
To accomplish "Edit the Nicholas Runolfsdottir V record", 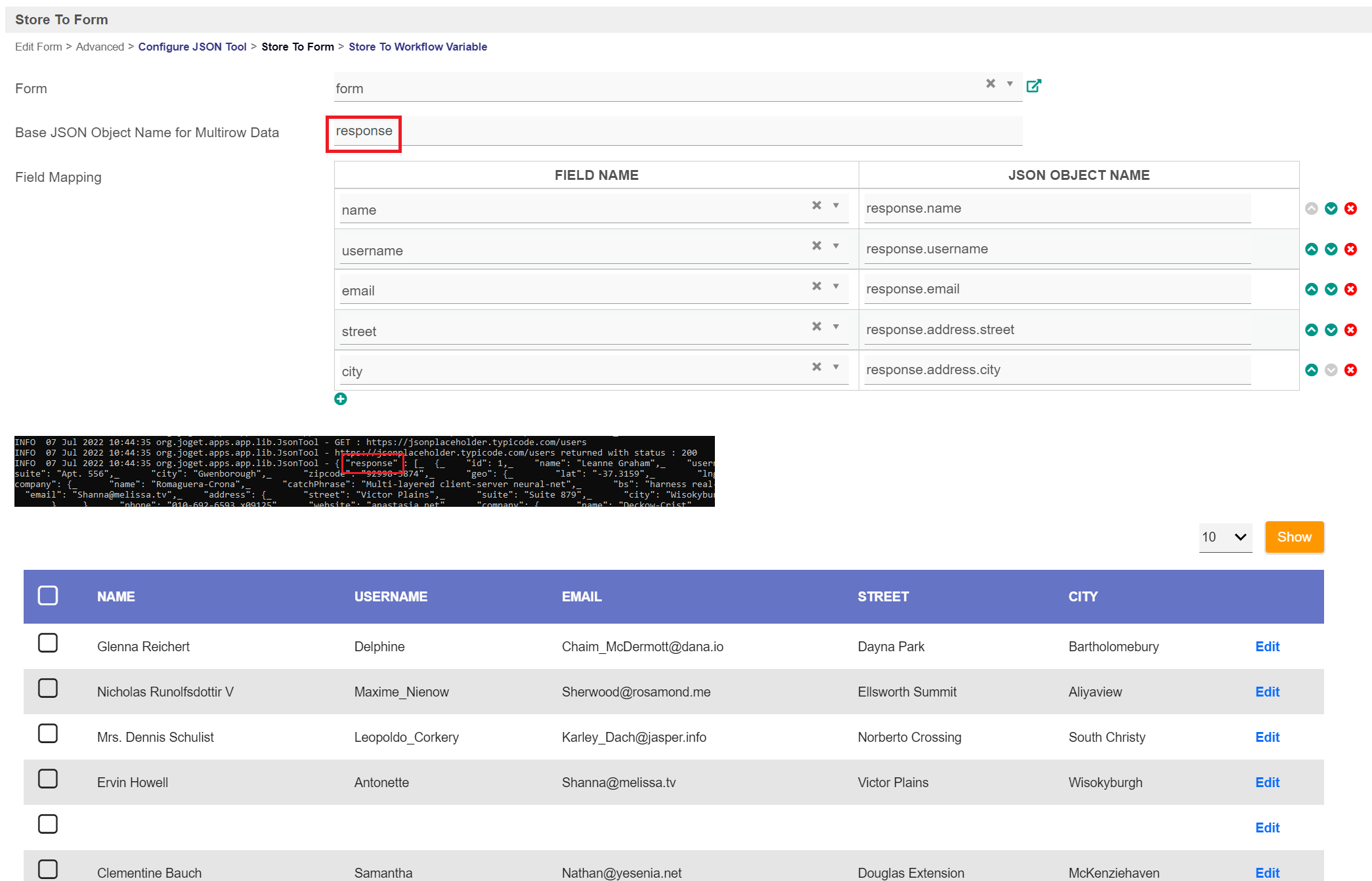I will coord(1267,692).
